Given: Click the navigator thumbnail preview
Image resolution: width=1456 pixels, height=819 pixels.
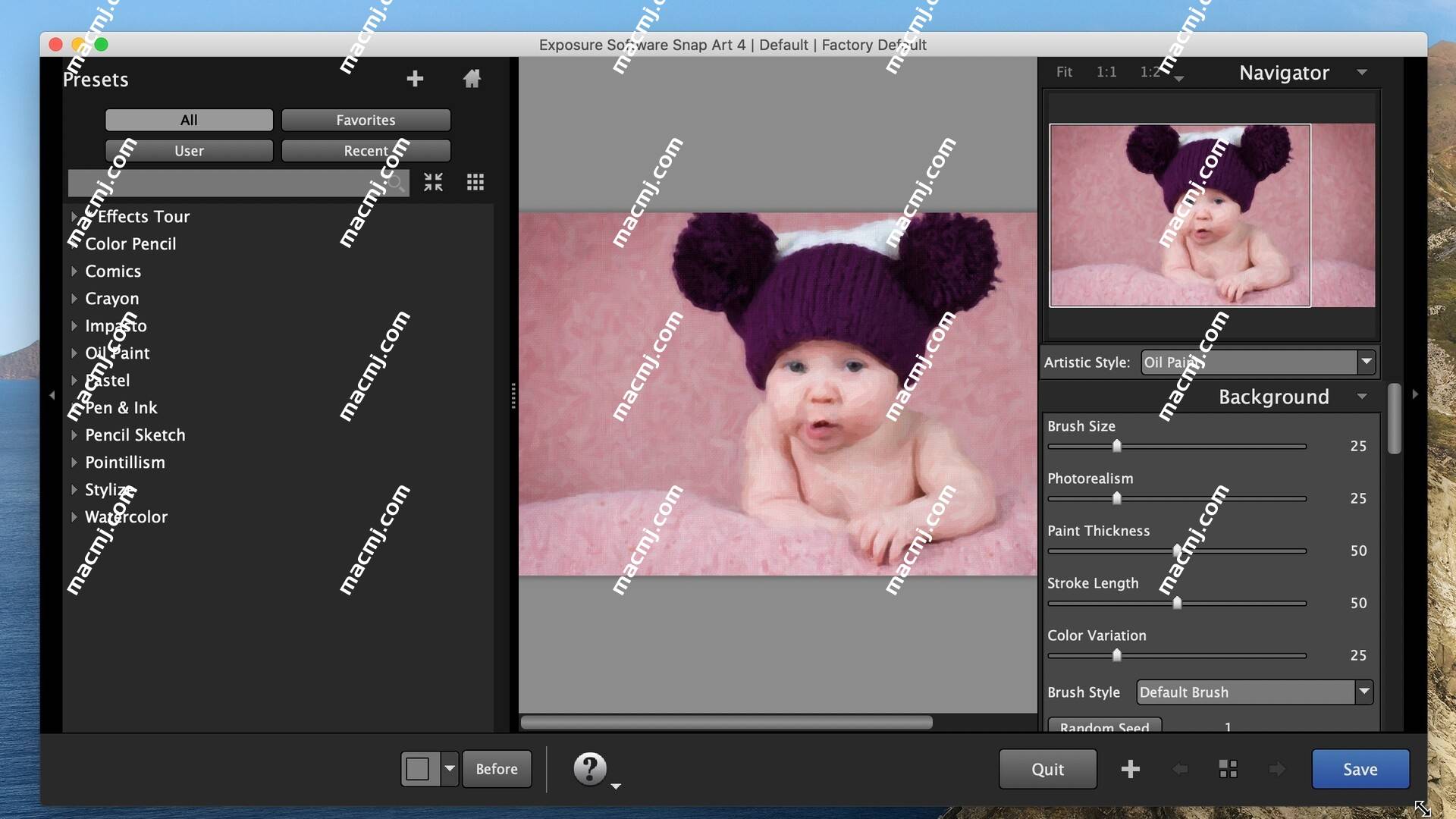Looking at the screenshot, I should [1212, 215].
